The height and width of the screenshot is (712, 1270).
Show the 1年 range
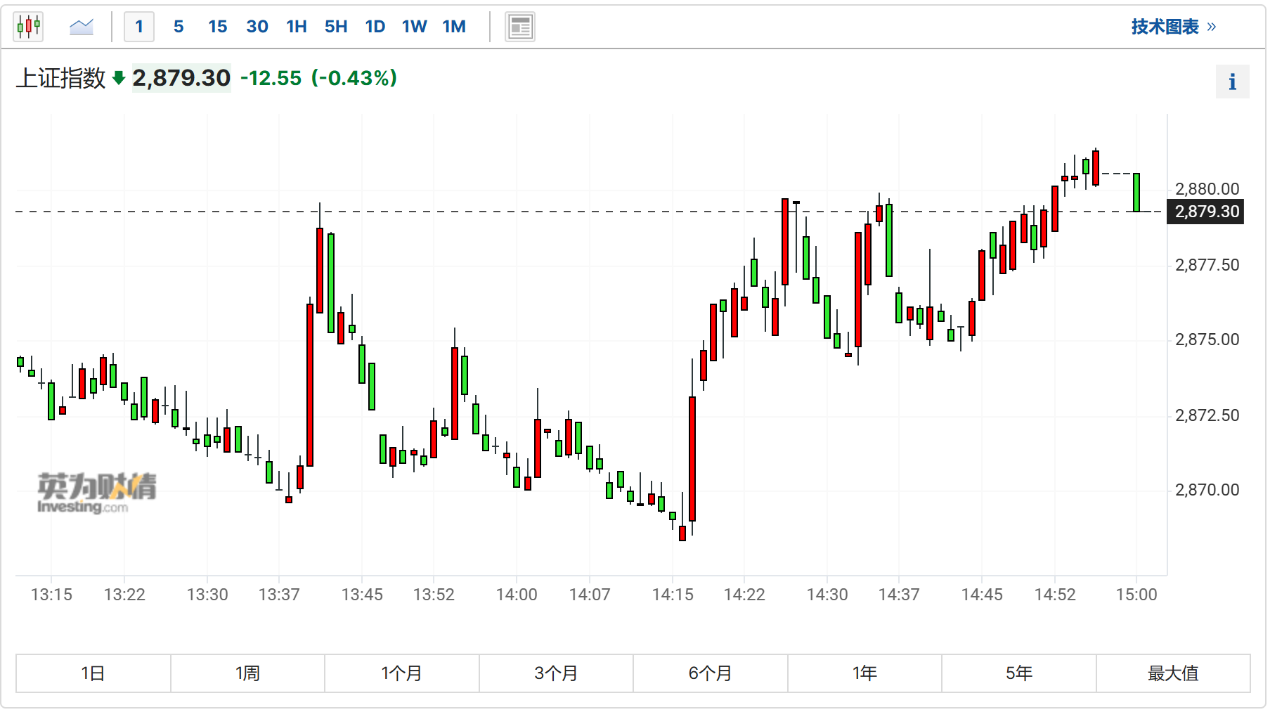click(864, 673)
